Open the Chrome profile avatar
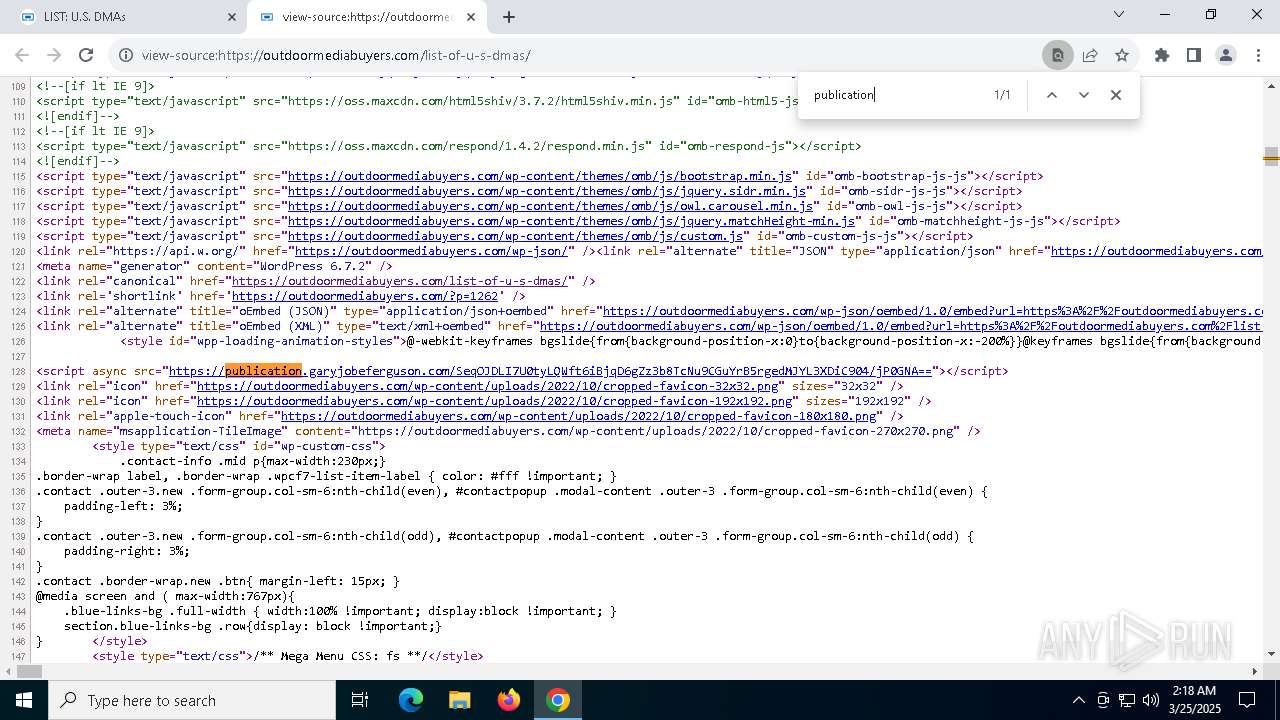This screenshot has height=720, width=1280. tap(1226, 56)
